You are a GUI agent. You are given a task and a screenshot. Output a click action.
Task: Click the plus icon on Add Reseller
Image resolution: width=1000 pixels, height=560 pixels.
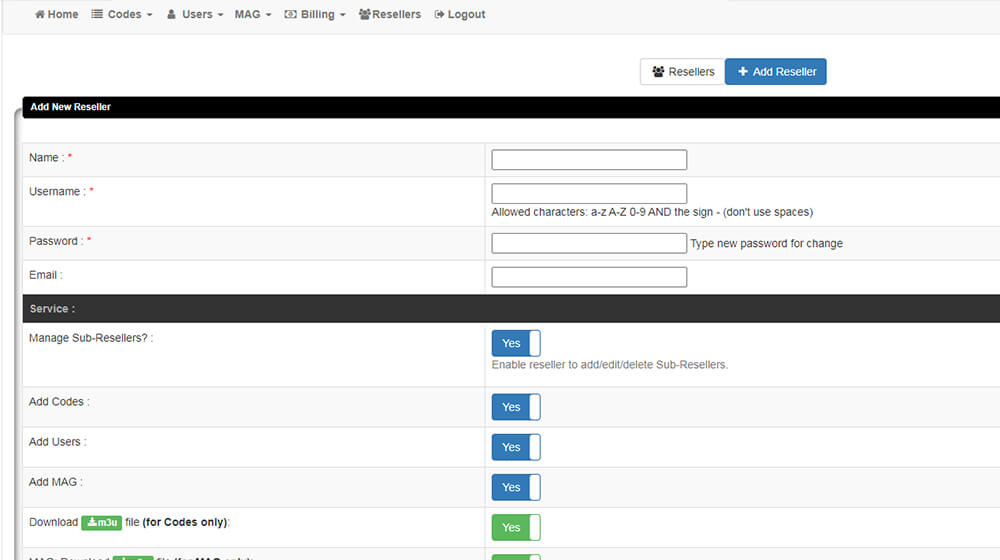(x=743, y=72)
